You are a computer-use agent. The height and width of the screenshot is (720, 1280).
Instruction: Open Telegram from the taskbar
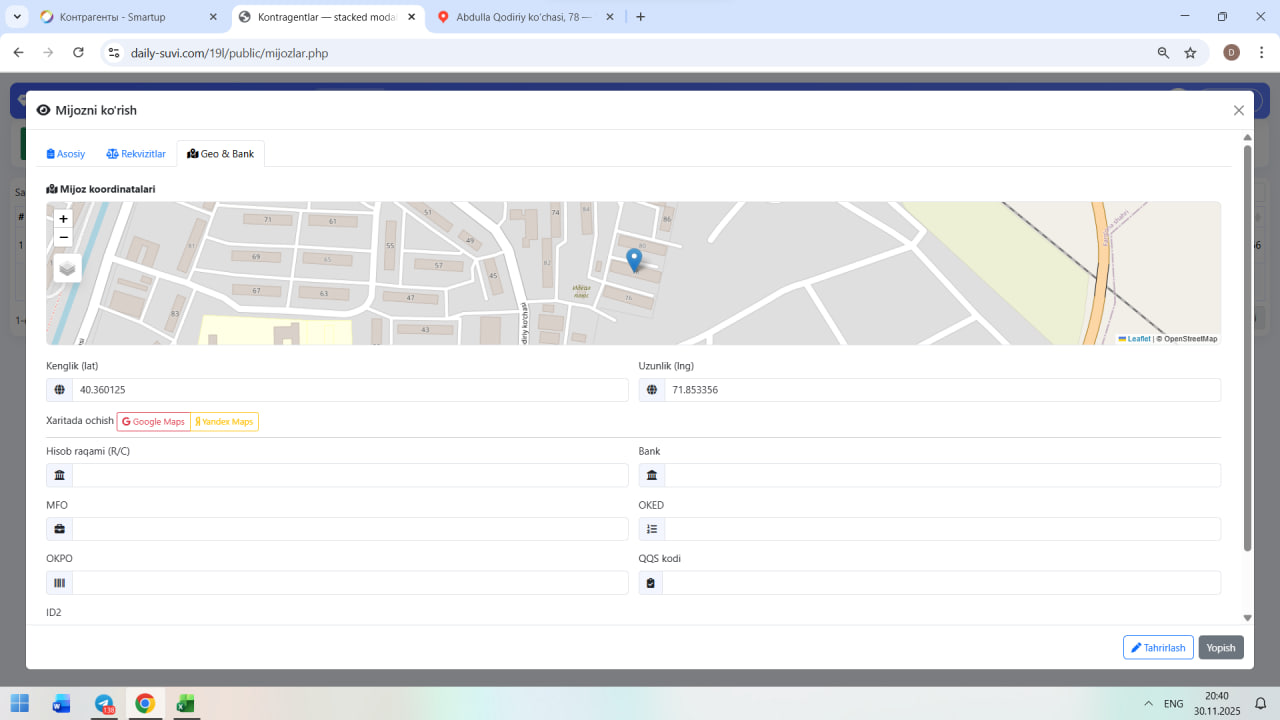[104, 704]
